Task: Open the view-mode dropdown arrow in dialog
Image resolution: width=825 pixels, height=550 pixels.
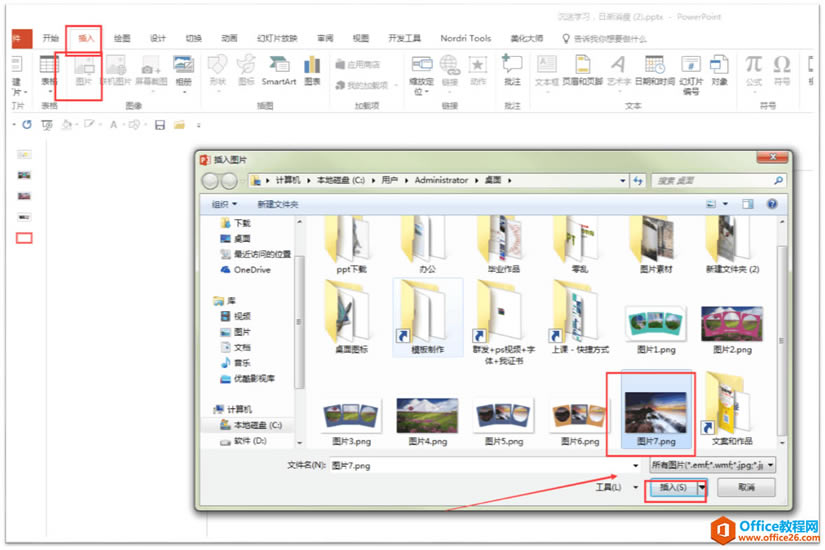Action: coord(725,204)
